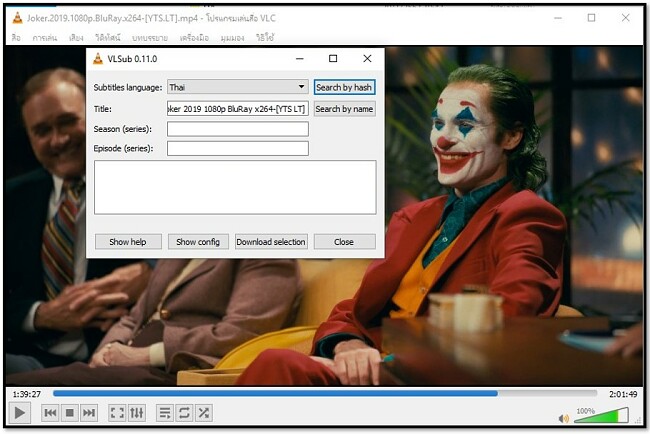Minimize the VLSub dialog window
Image resolution: width=650 pixels, height=434 pixels.
(x=300, y=59)
